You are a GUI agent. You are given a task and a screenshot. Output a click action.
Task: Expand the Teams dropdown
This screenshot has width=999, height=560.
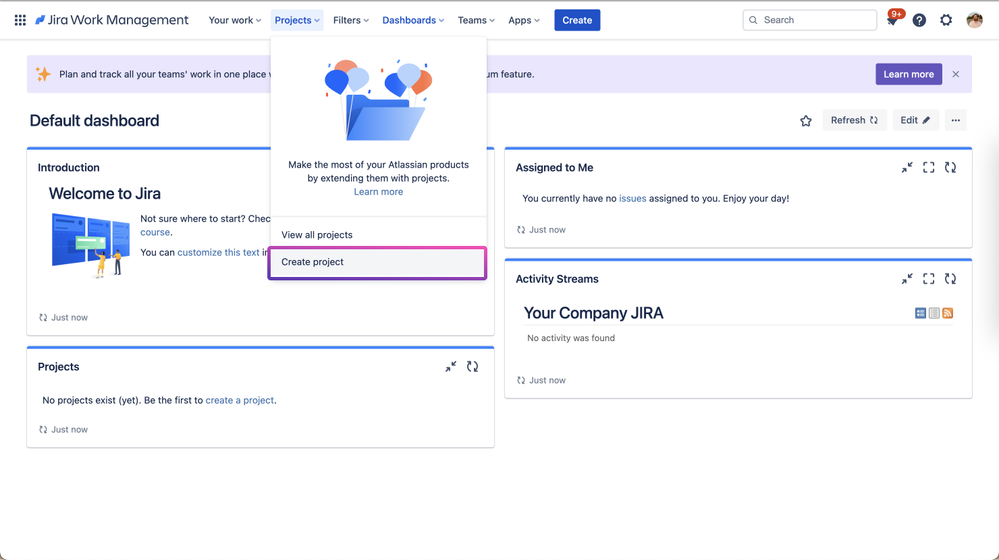pos(476,20)
